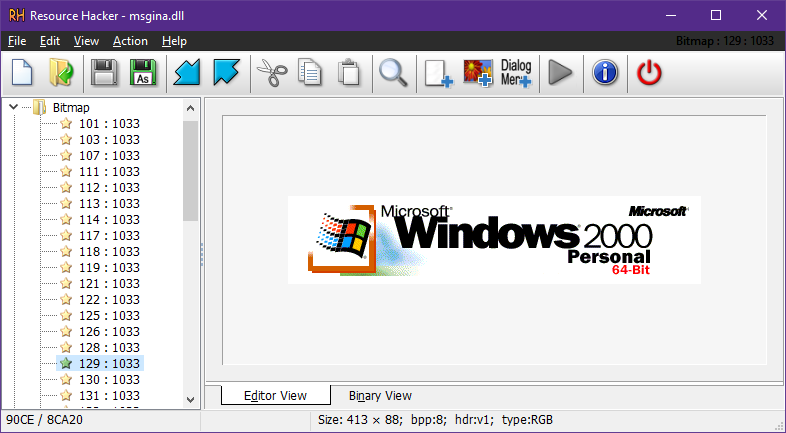Close the Resource Hacker window
This screenshot has height=433, width=786.
pos(762,16)
